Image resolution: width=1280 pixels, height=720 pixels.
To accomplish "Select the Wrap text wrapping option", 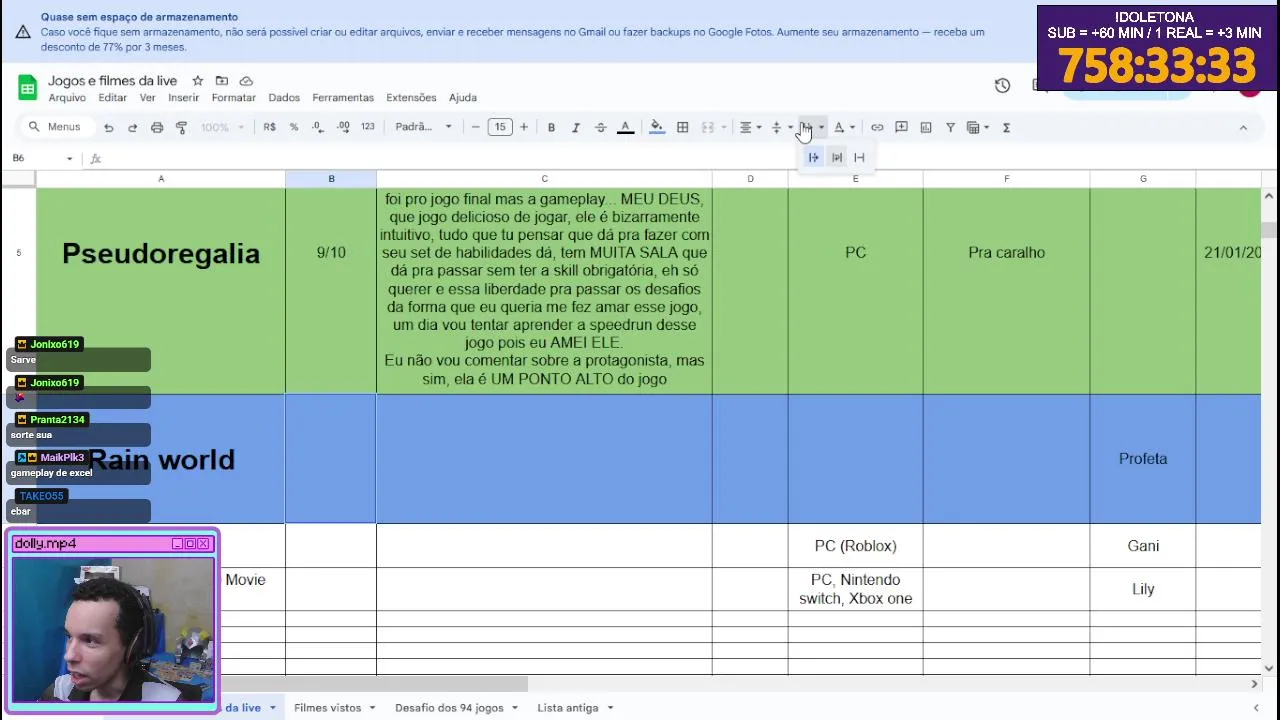I will 837,157.
